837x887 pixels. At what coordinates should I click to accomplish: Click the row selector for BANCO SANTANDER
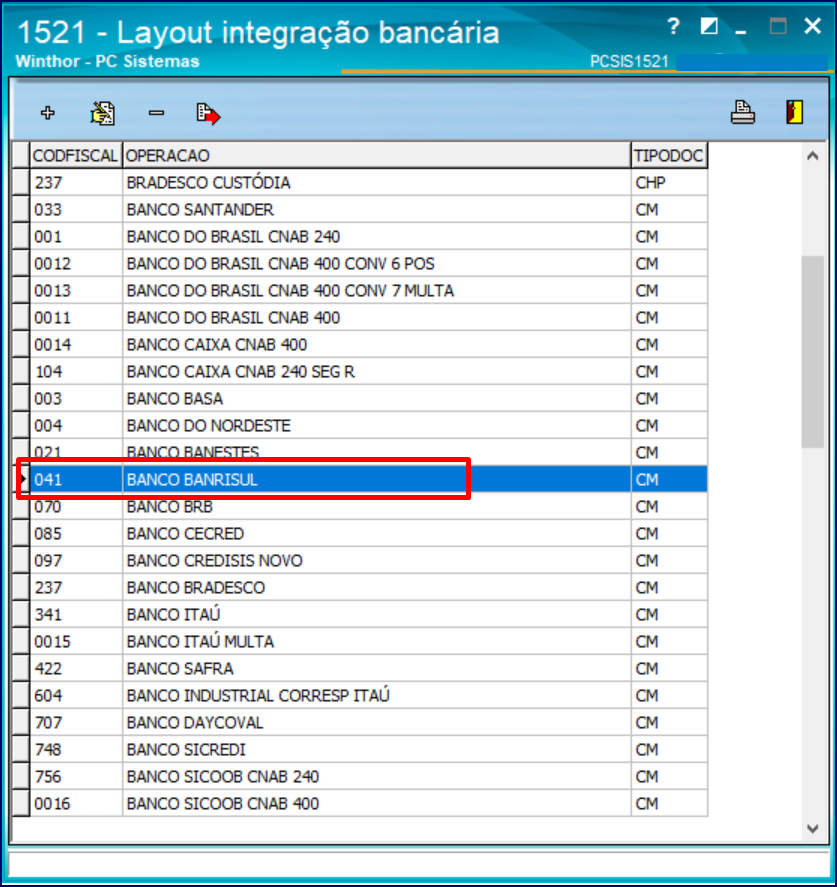click(x=21, y=210)
